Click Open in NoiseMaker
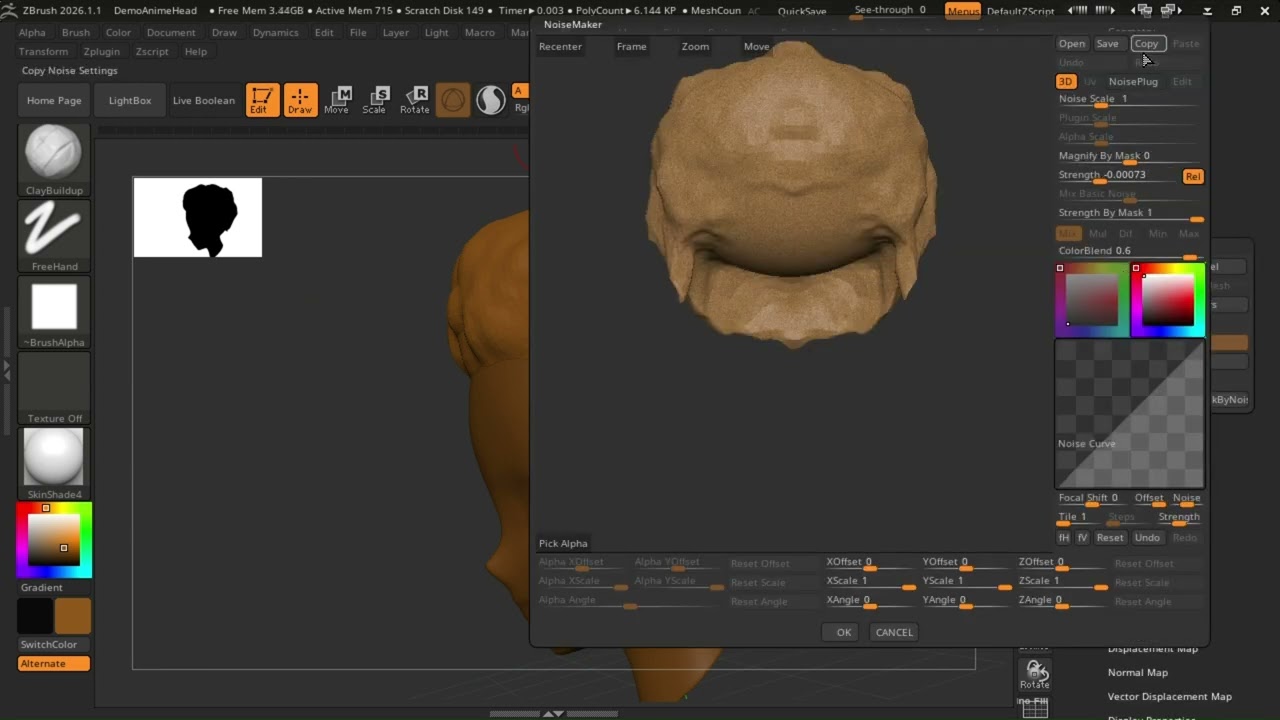The height and width of the screenshot is (720, 1280). (1072, 43)
